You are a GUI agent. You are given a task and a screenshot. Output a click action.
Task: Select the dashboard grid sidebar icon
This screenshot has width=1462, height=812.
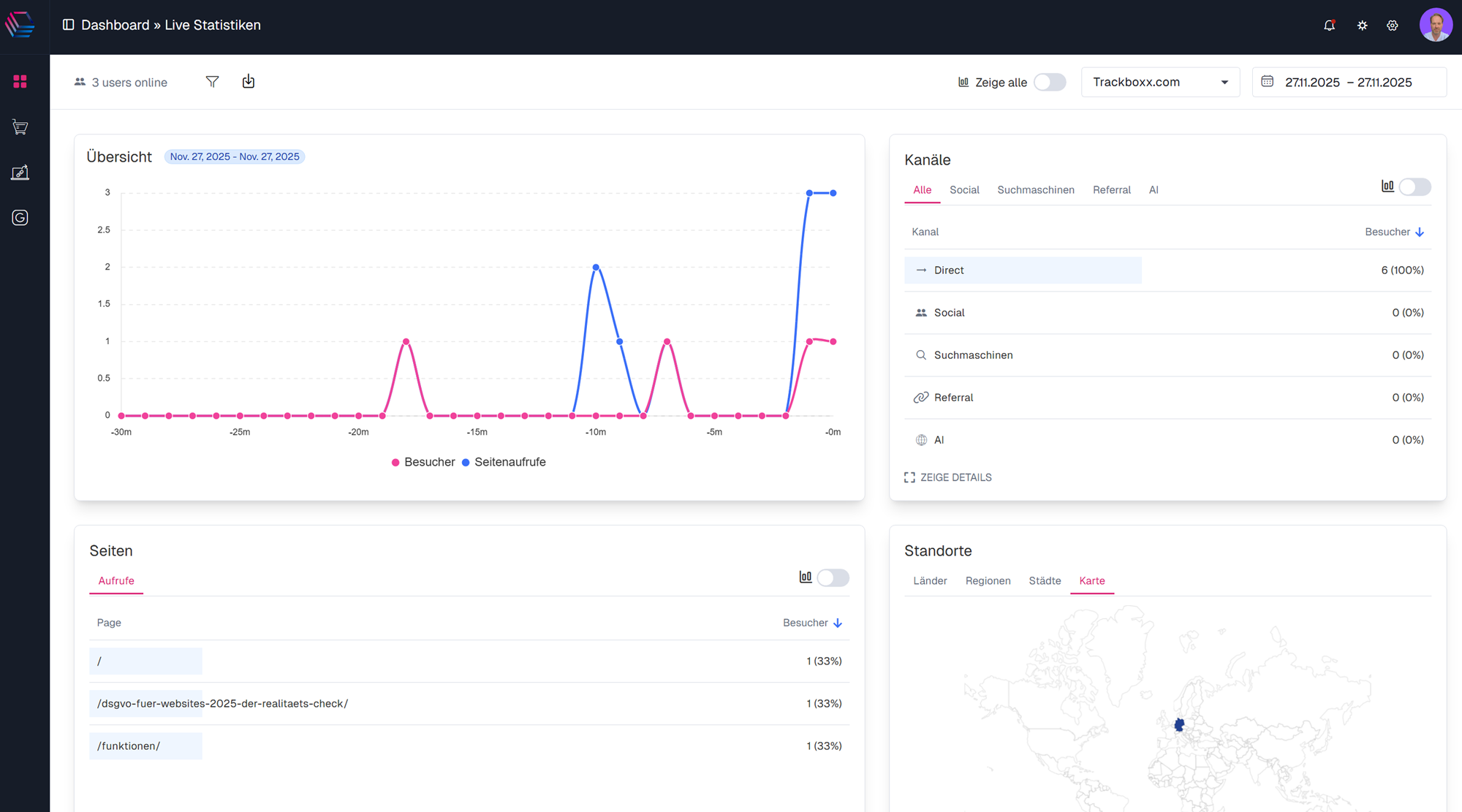click(x=20, y=81)
